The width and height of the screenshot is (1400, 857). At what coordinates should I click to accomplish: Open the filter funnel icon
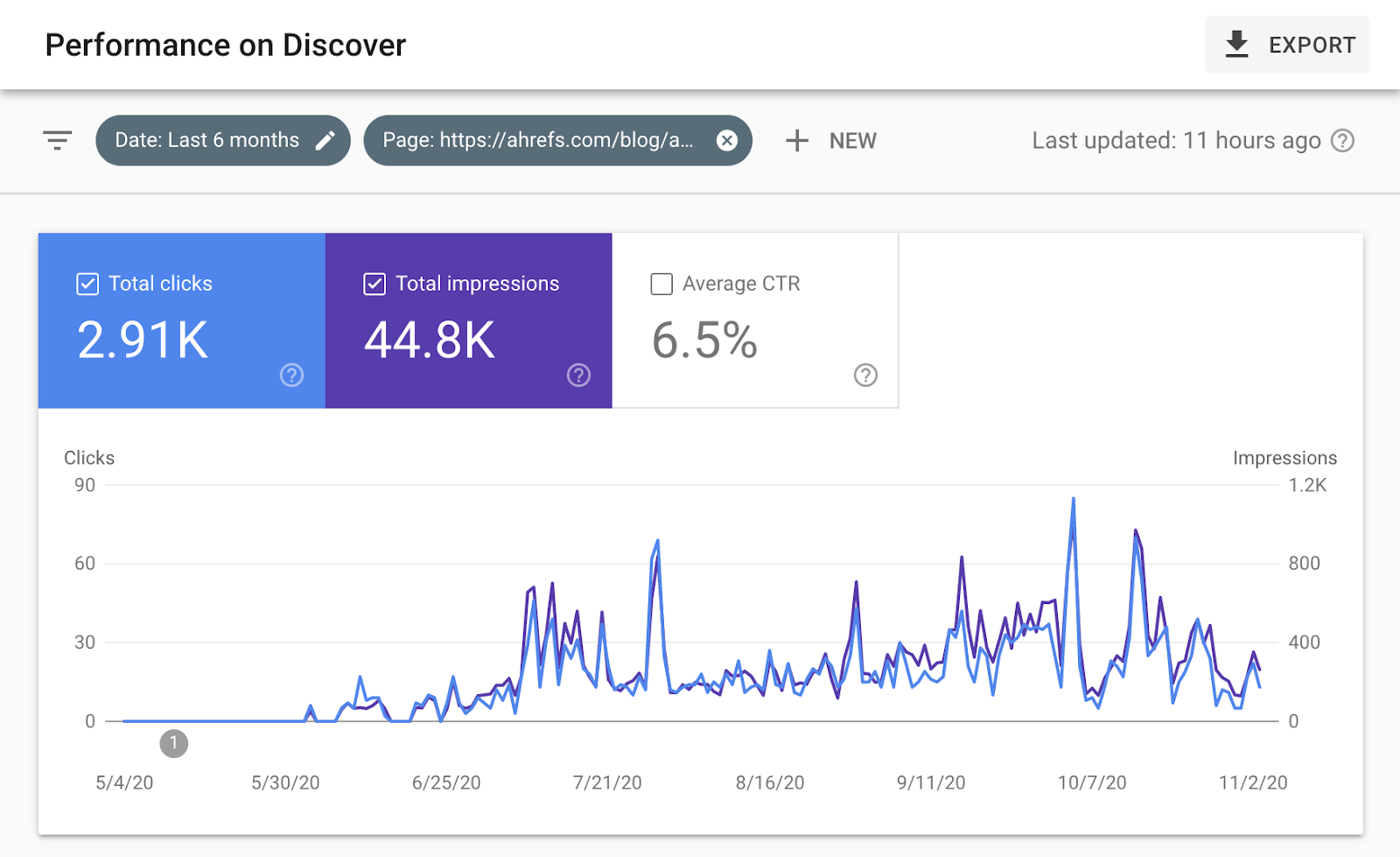coord(56,140)
